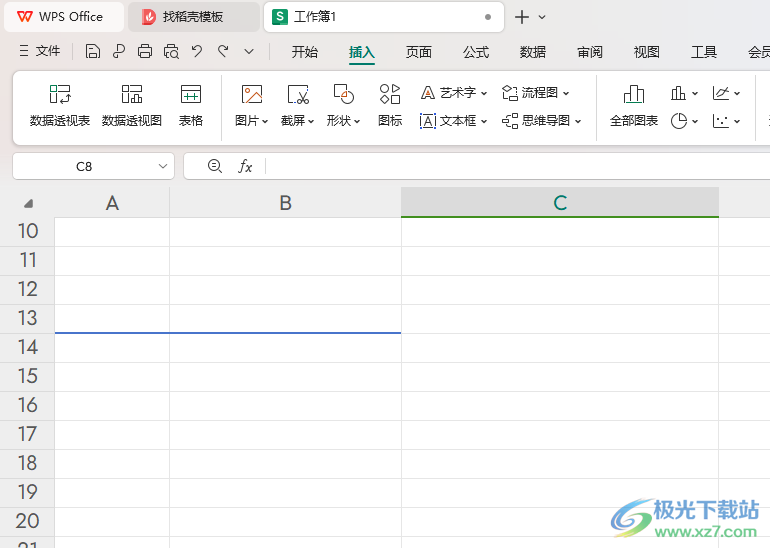Switch to the 视图 ribbon tab

click(x=646, y=52)
